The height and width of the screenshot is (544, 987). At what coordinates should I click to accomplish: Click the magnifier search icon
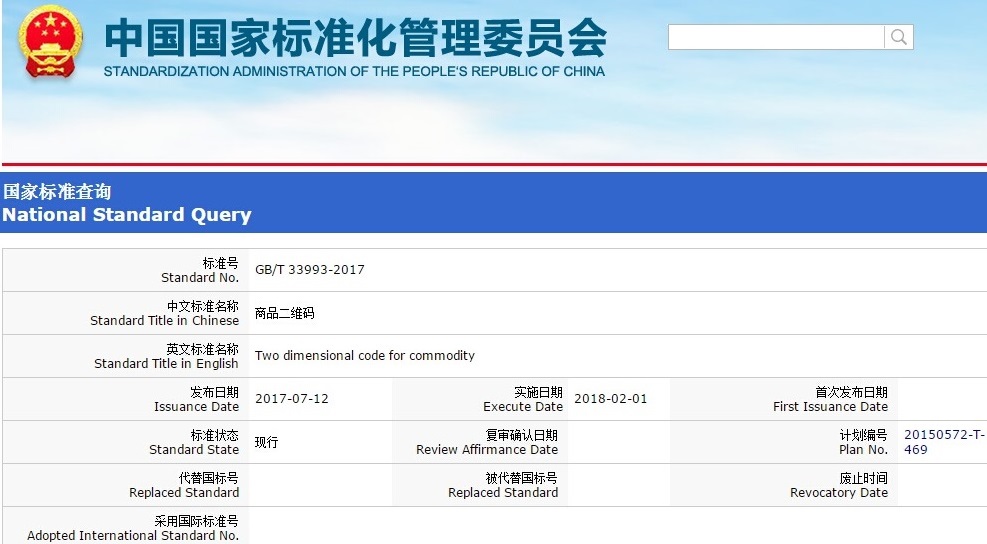[x=899, y=37]
